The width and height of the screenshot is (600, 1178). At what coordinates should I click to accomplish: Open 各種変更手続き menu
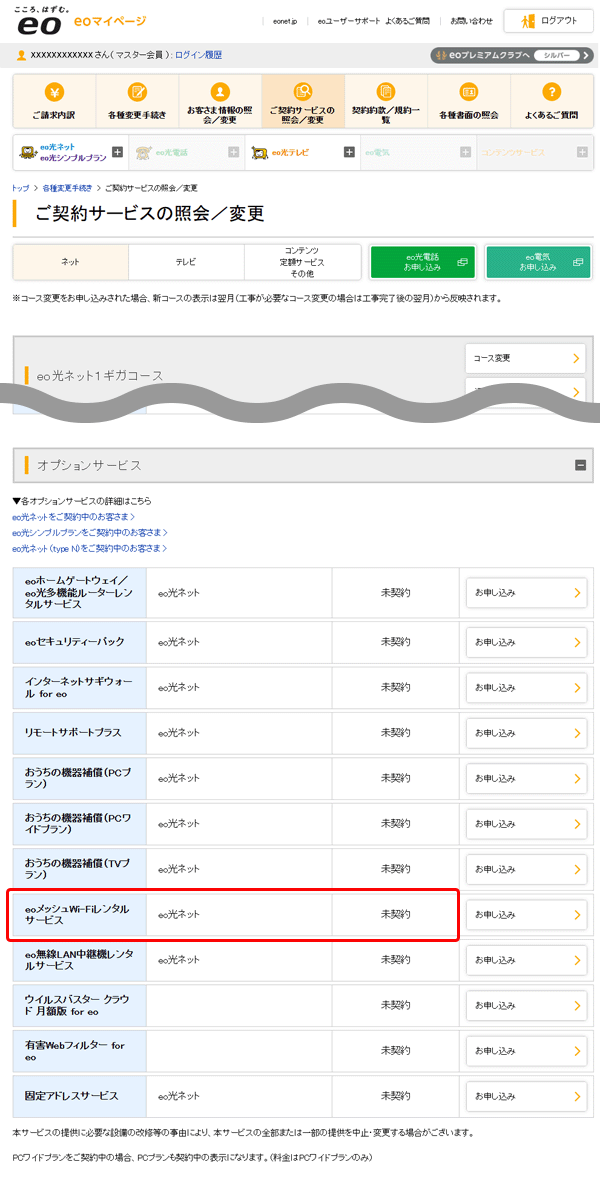(x=137, y=101)
